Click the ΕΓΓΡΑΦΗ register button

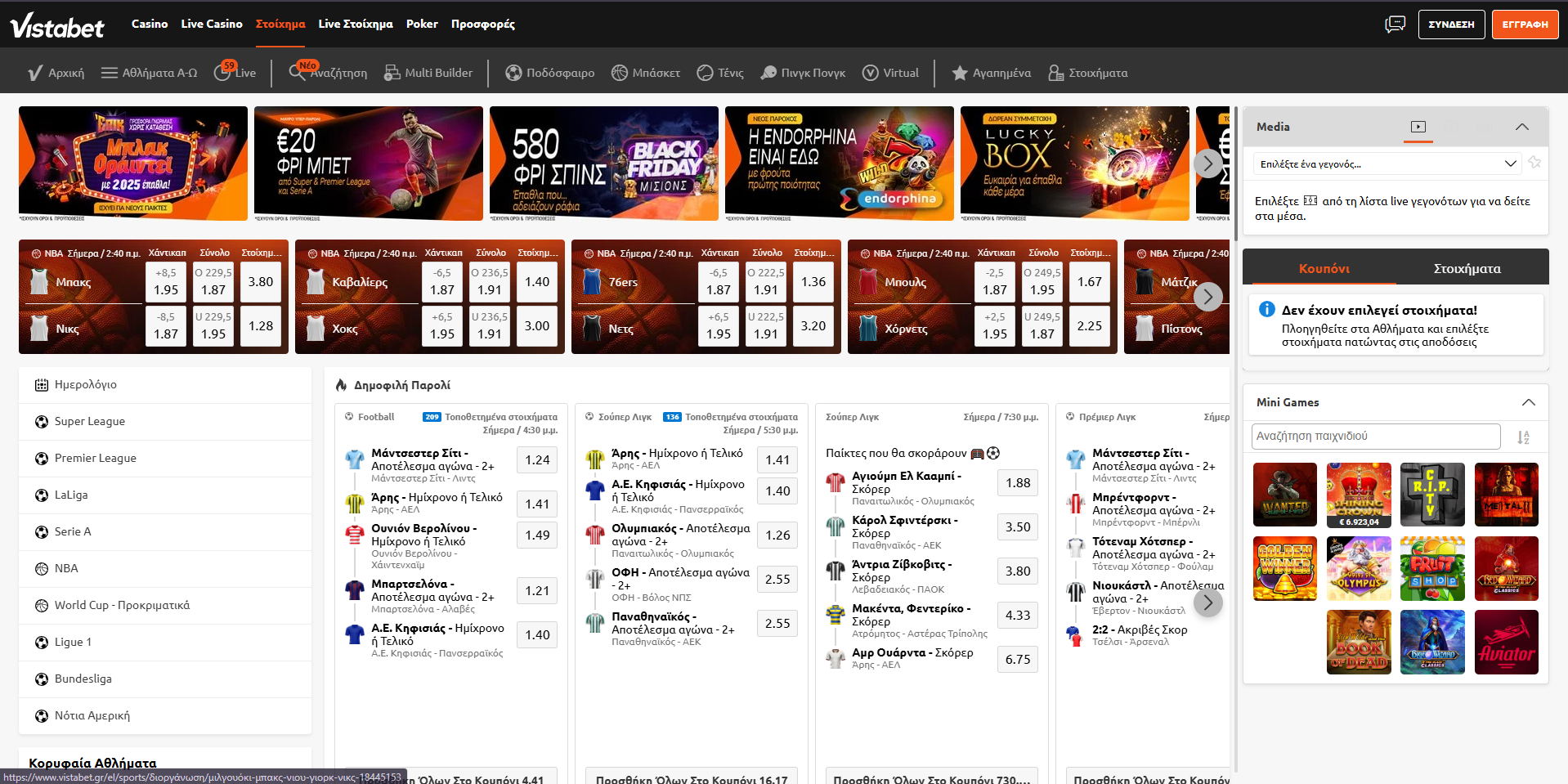pyautogui.click(x=1524, y=25)
